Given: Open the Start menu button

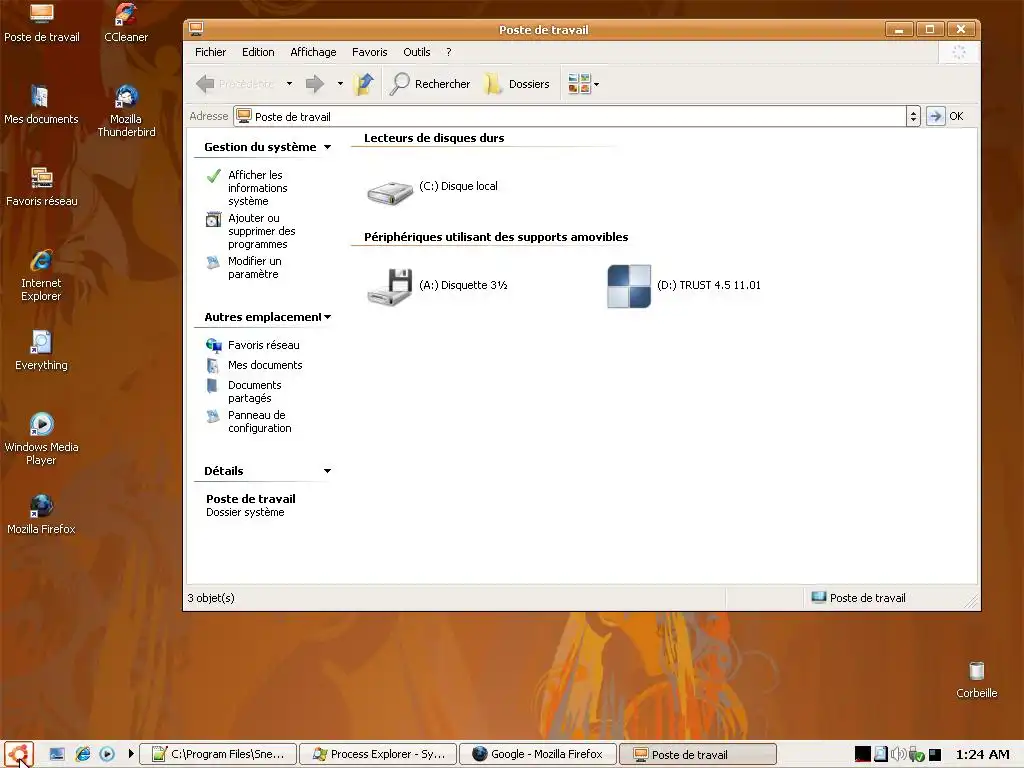Looking at the screenshot, I should 18,754.
